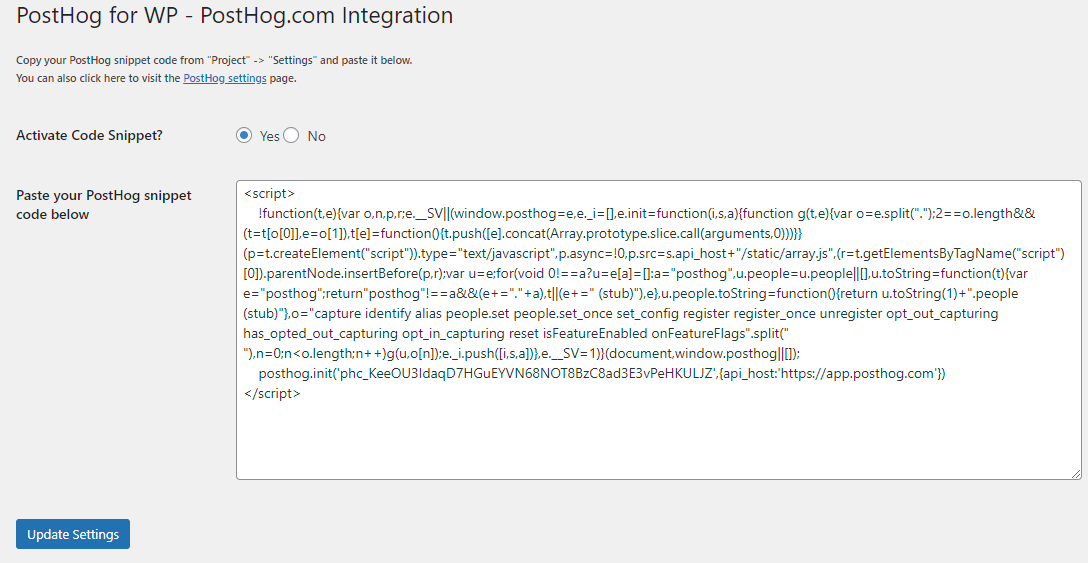Click the empty area below the closing script tag

(658, 440)
